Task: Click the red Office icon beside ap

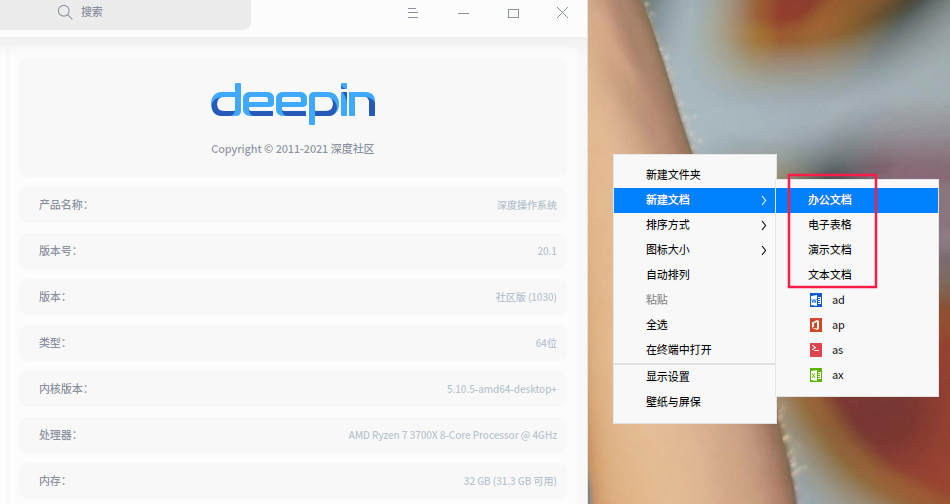Action: coord(816,325)
